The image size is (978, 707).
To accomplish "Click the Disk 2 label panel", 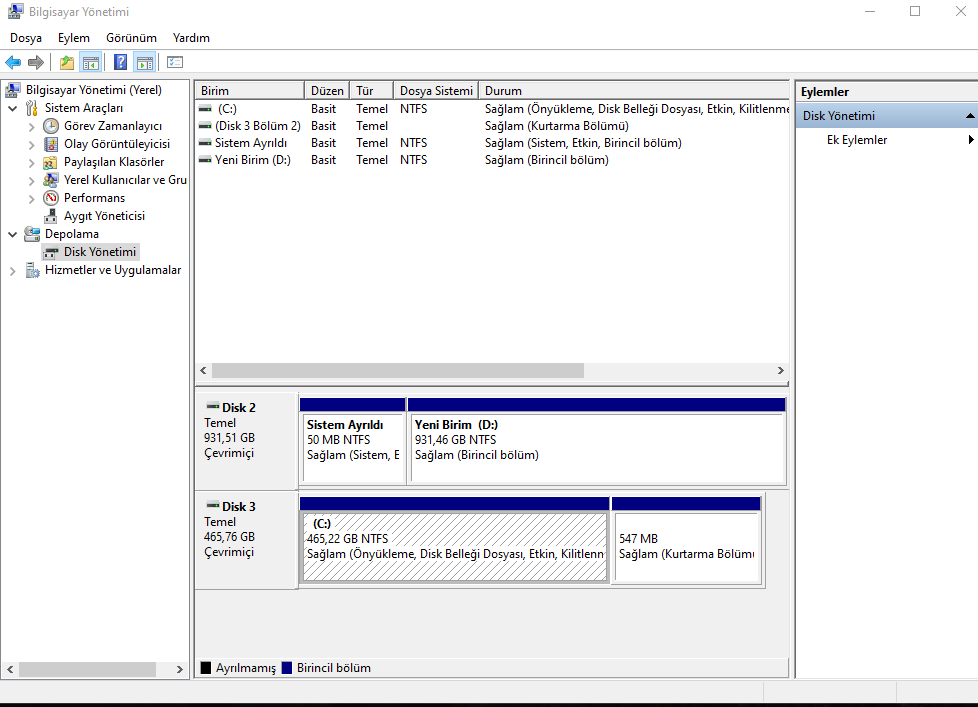I will click(x=247, y=441).
